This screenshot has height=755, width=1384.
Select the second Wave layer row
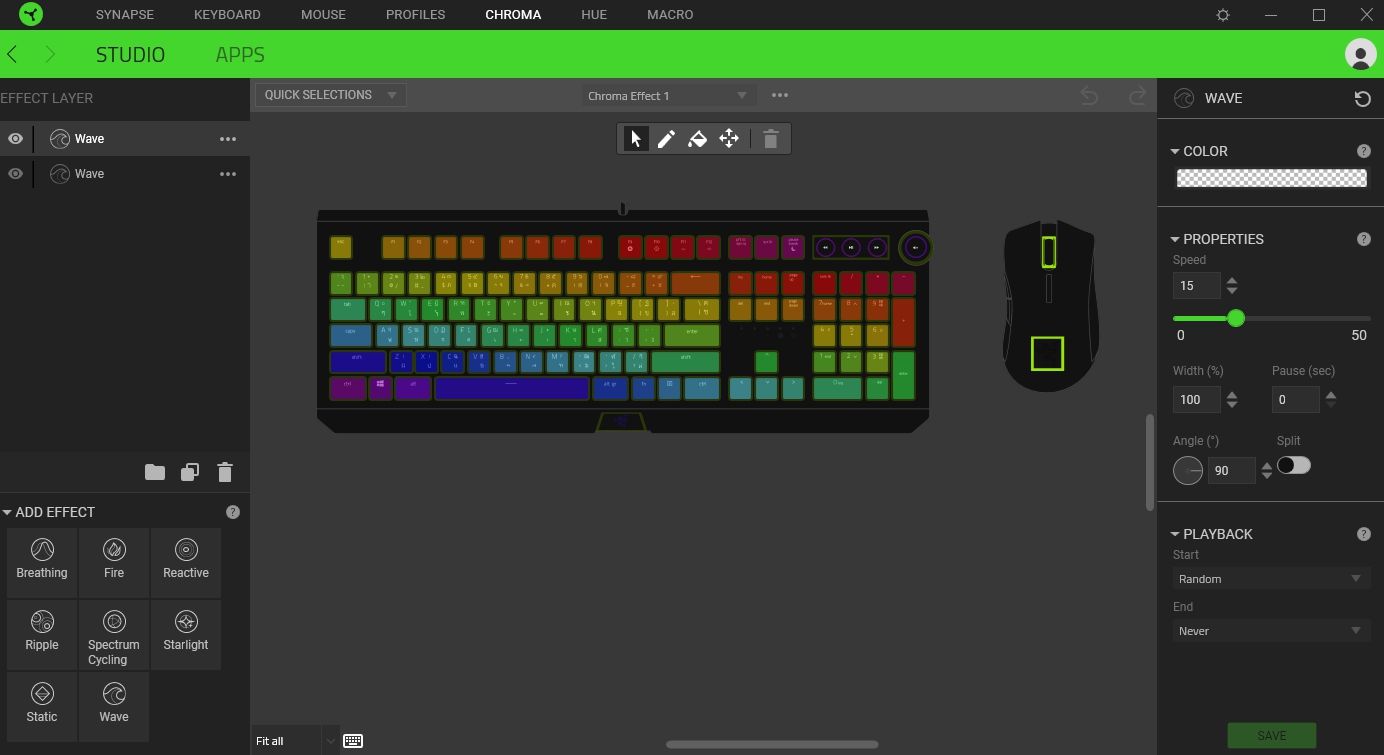click(x=125, y=174)
